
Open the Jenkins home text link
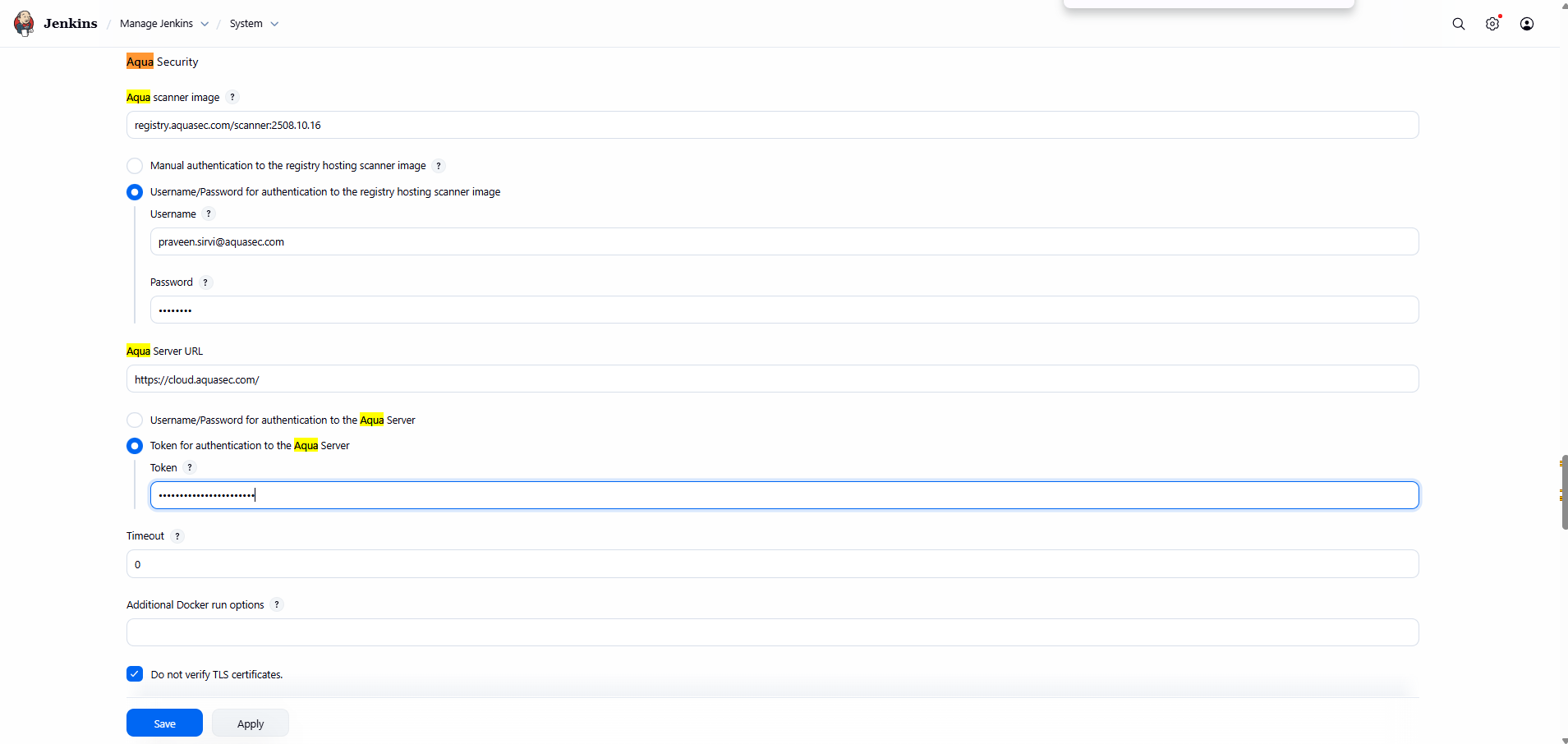[x=71, y=23]
